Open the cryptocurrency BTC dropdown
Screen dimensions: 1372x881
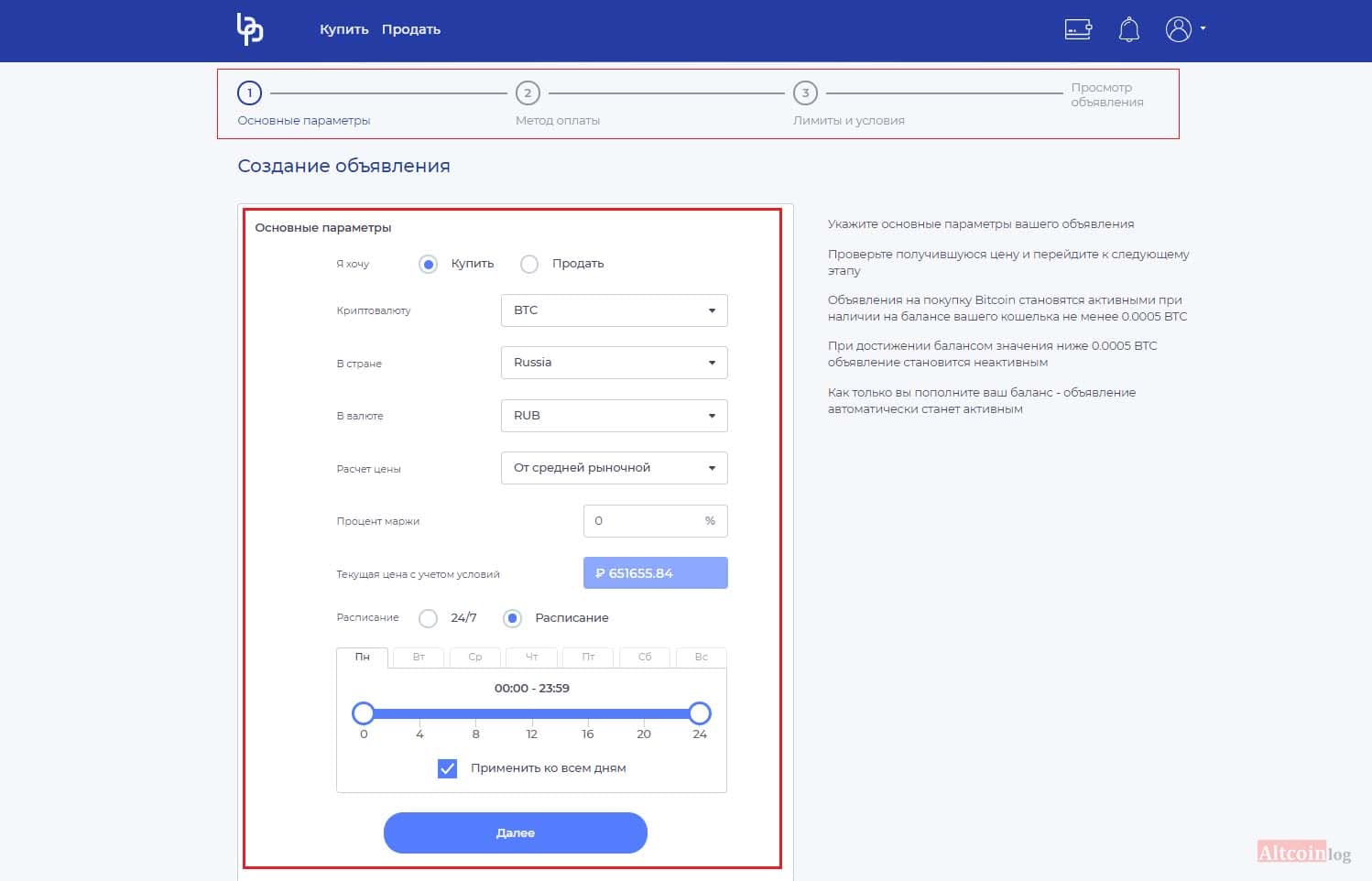point(615,310)
